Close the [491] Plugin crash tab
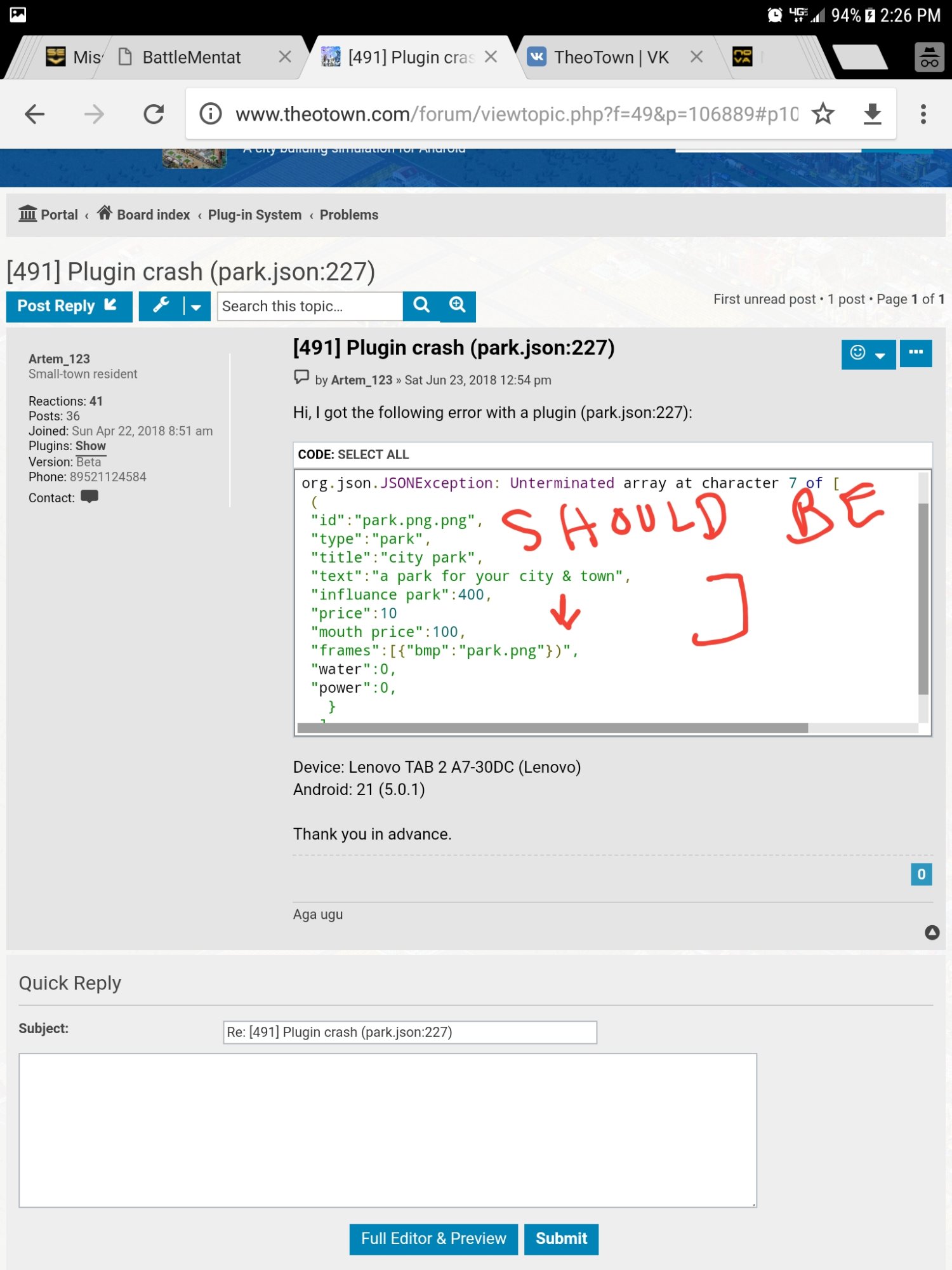The width and height of the screenshot is (952, 1270). click(x=491, y=57)
